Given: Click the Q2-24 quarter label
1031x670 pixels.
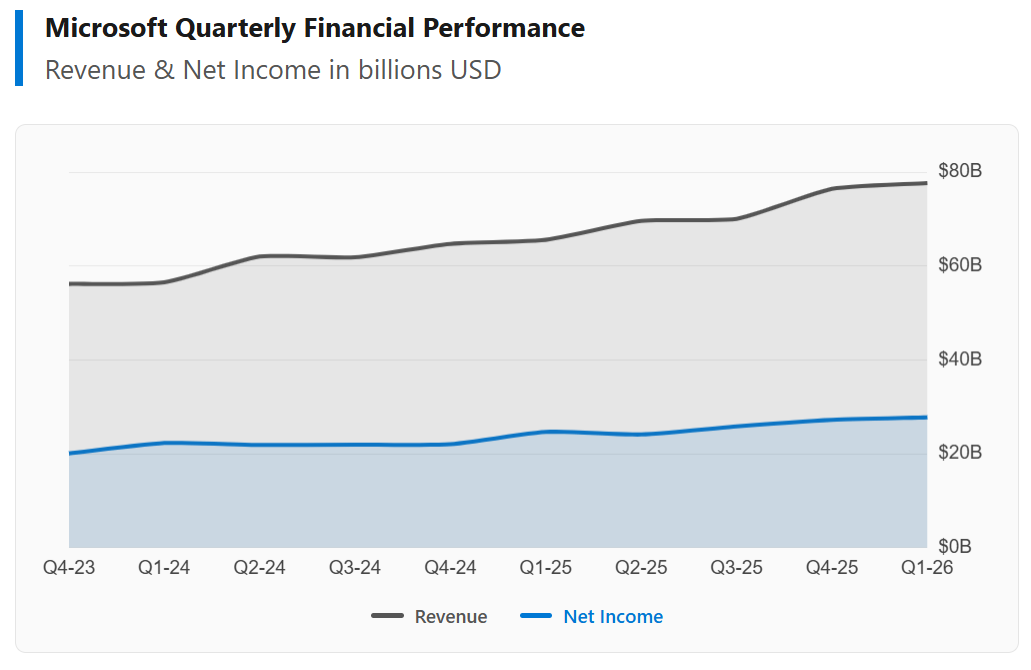Looking at the screenshot, I should coord(260,568).
